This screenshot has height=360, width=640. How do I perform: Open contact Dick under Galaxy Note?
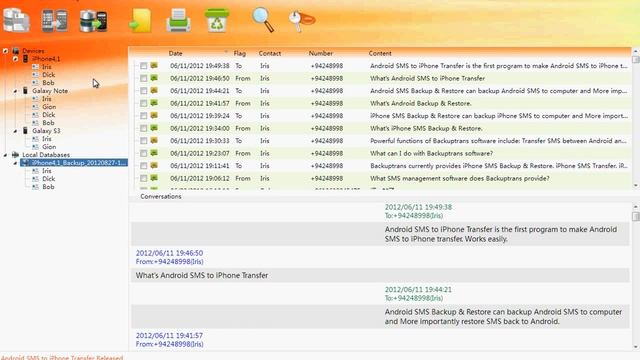pyautogui.click(x=48, y=115)
